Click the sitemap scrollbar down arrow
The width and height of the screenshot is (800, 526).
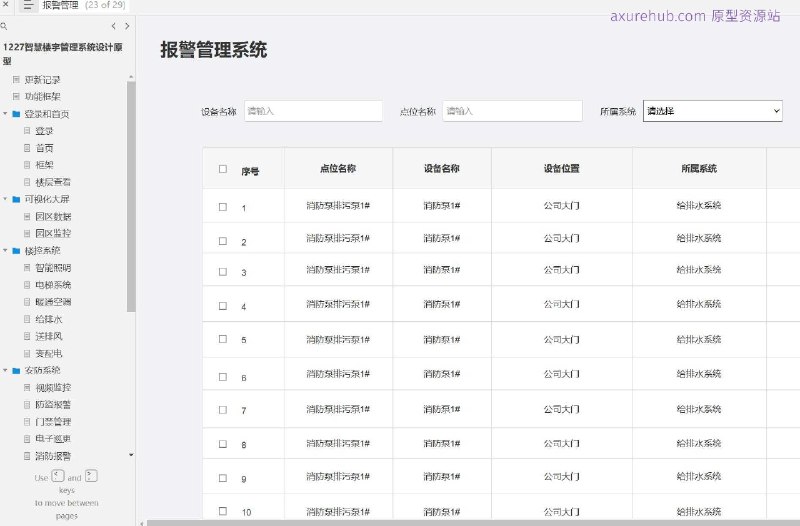coord(131,455)
